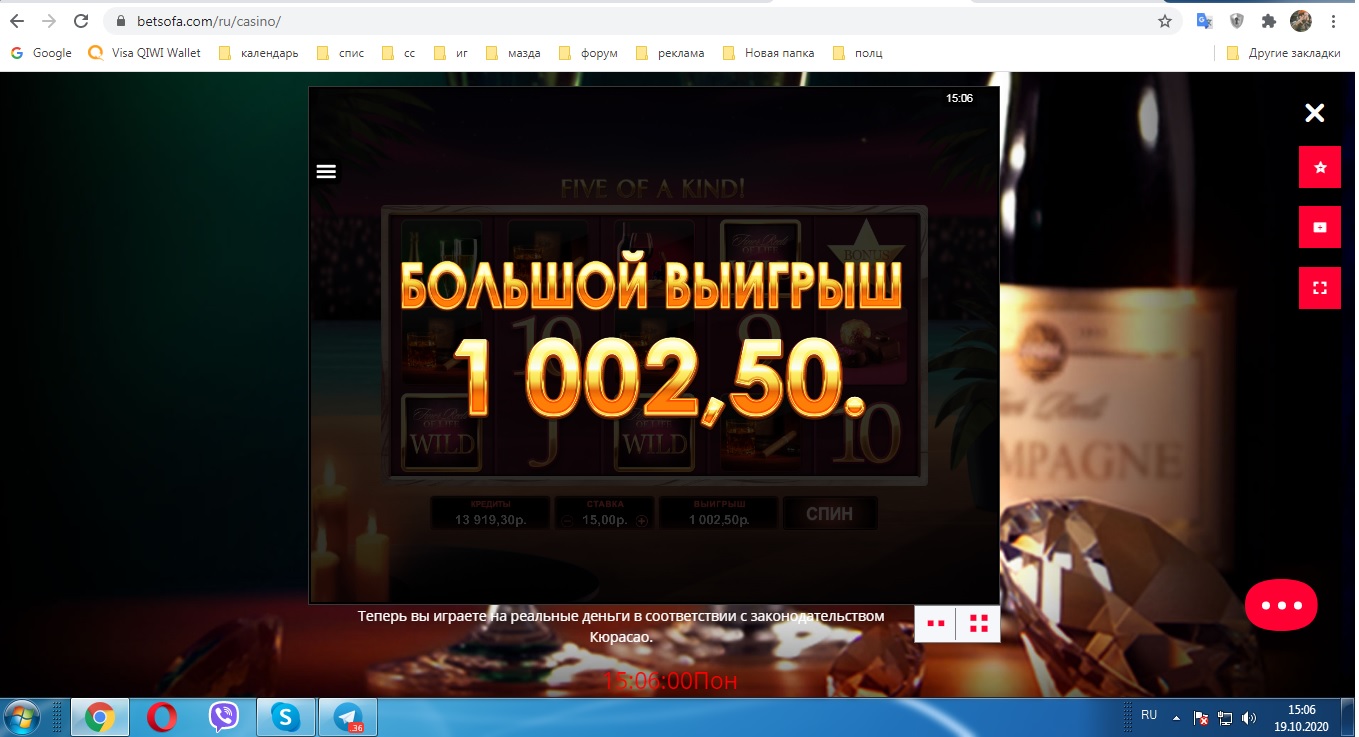Reload the betsofa casino page
1359x737 pixels.
coord(81,21)
